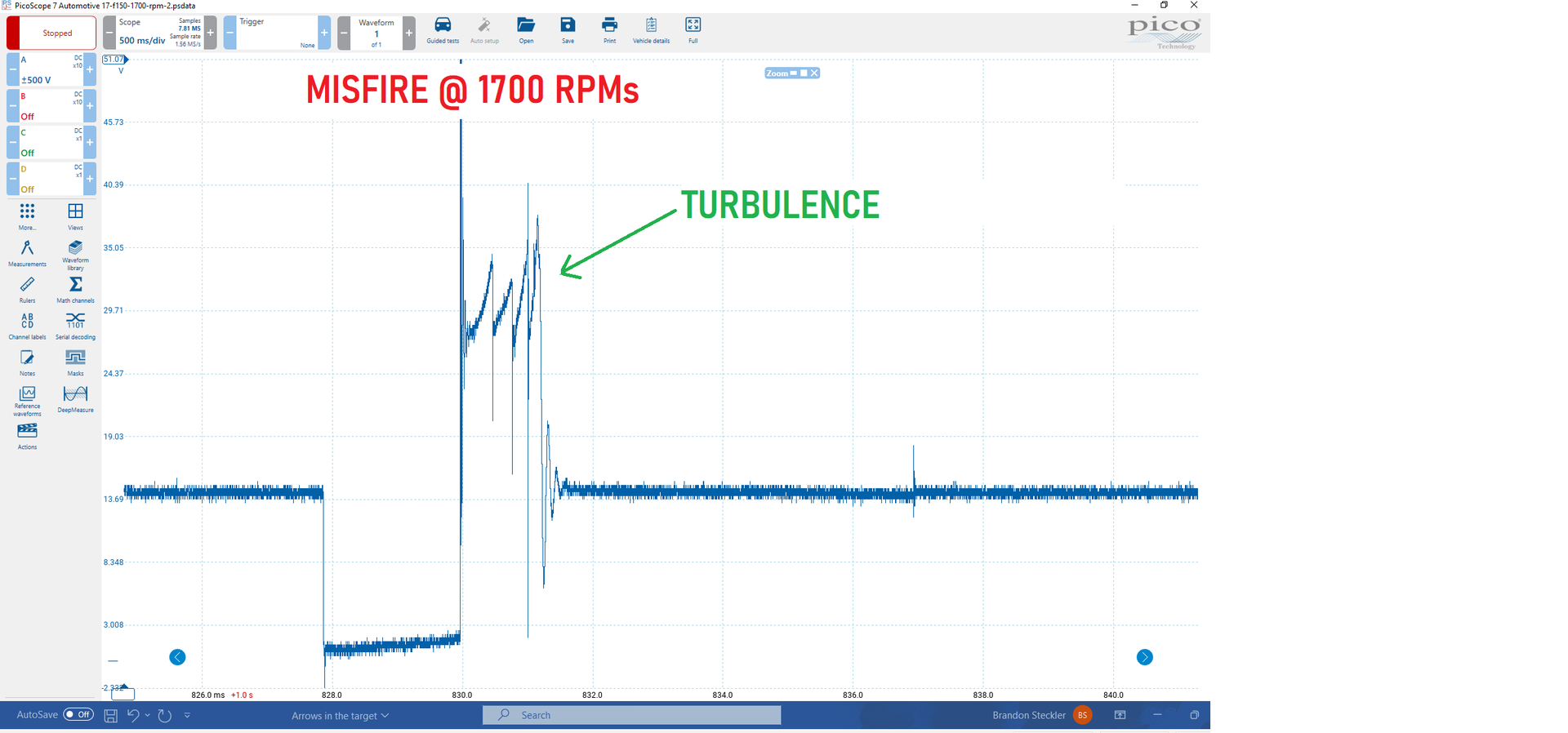Click the Redo arrow in the bottom bar
Image resolution: width=1568 pixels, height=733 pixels.
(x=165, y=715)
